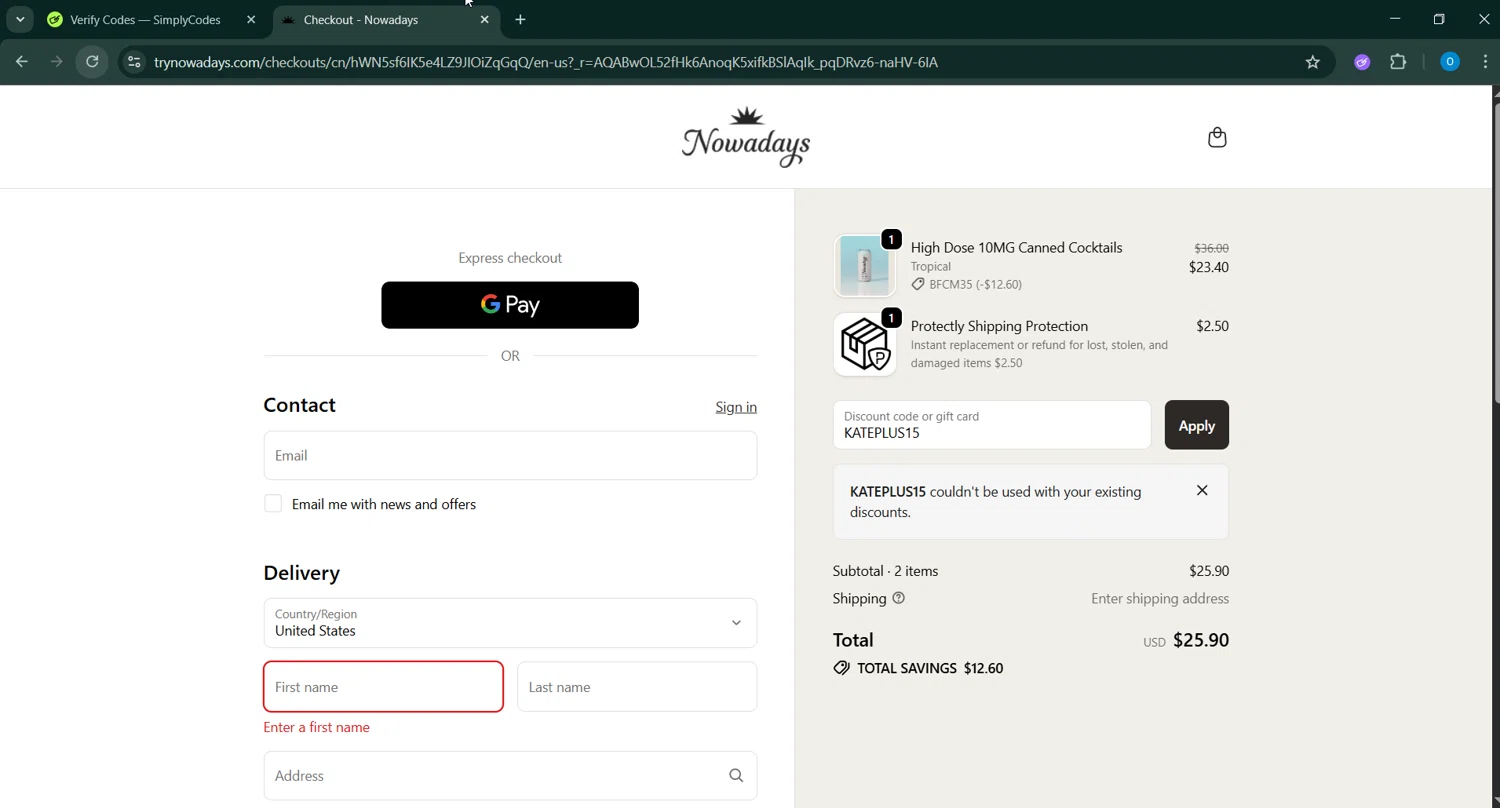Click the High Dose 10MG Canned Cocktails title
This screenshot has height=808, width=1500.
click(1016, 247)
